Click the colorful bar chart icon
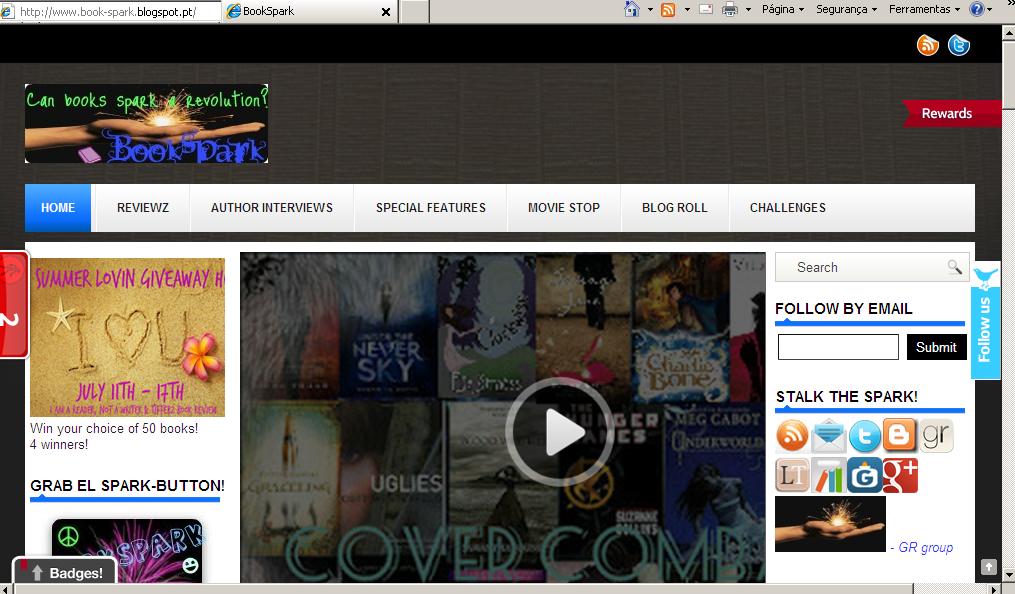The height and width of the screenshot is (594, 1015). tap(828, 475)
